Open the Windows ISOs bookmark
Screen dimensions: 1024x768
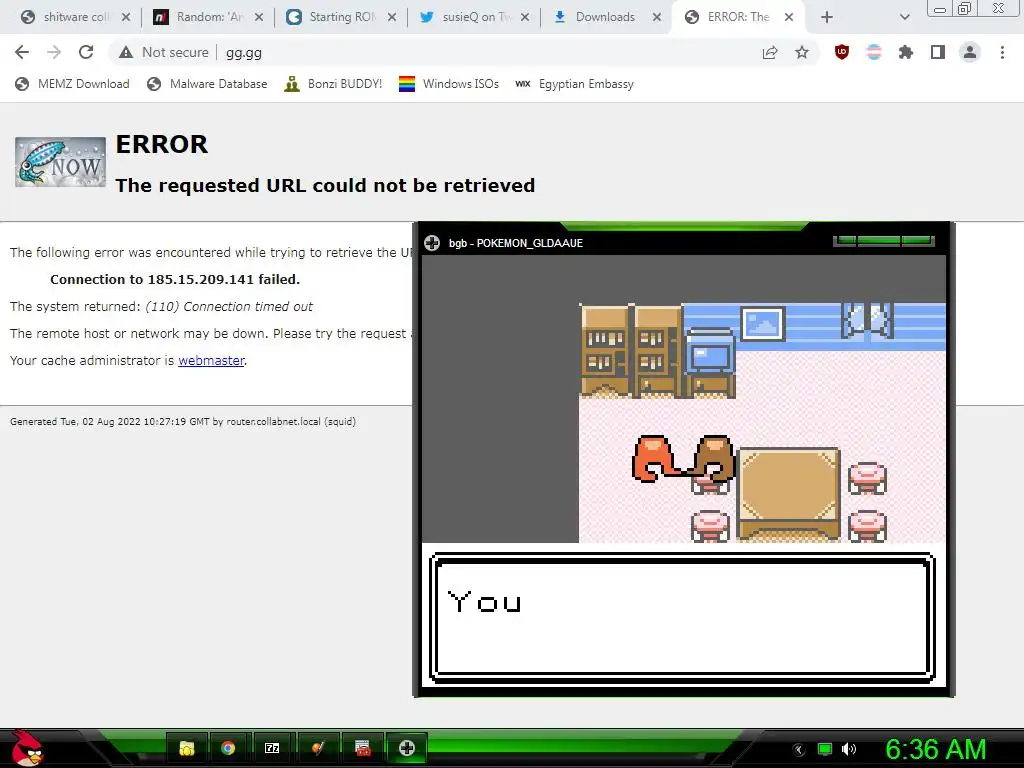click(449, 84)
